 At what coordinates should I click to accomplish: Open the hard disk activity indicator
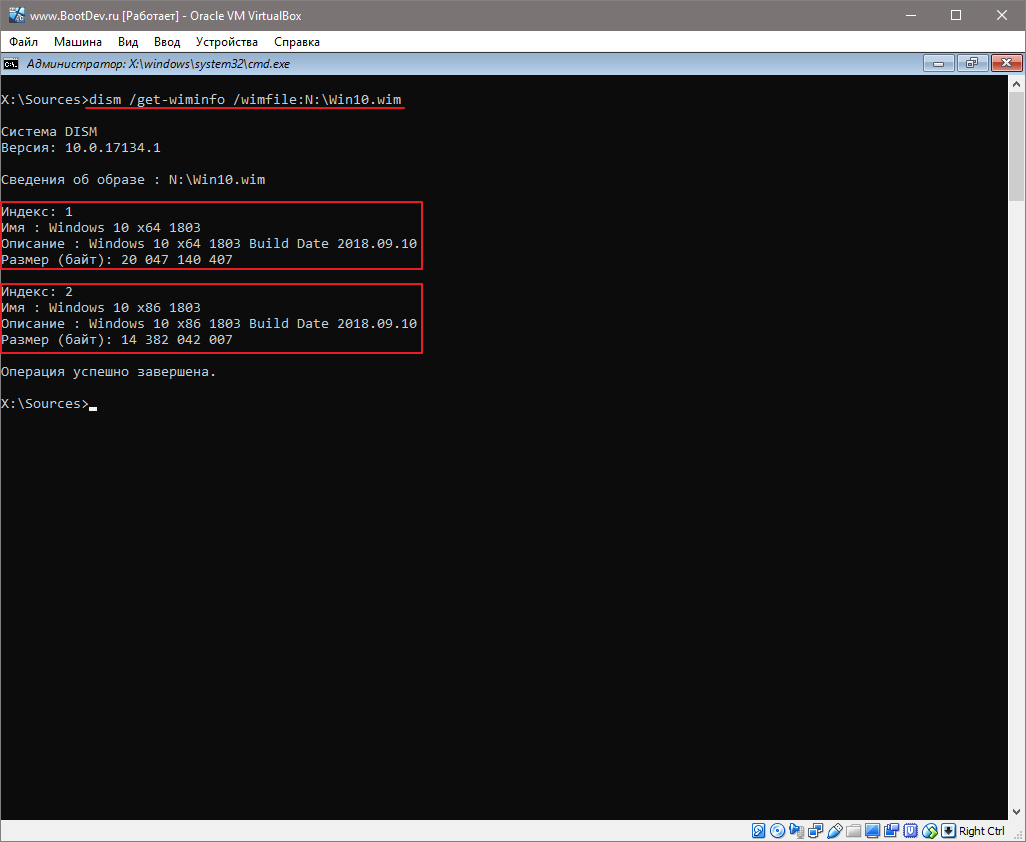click(x=758, y=831)
